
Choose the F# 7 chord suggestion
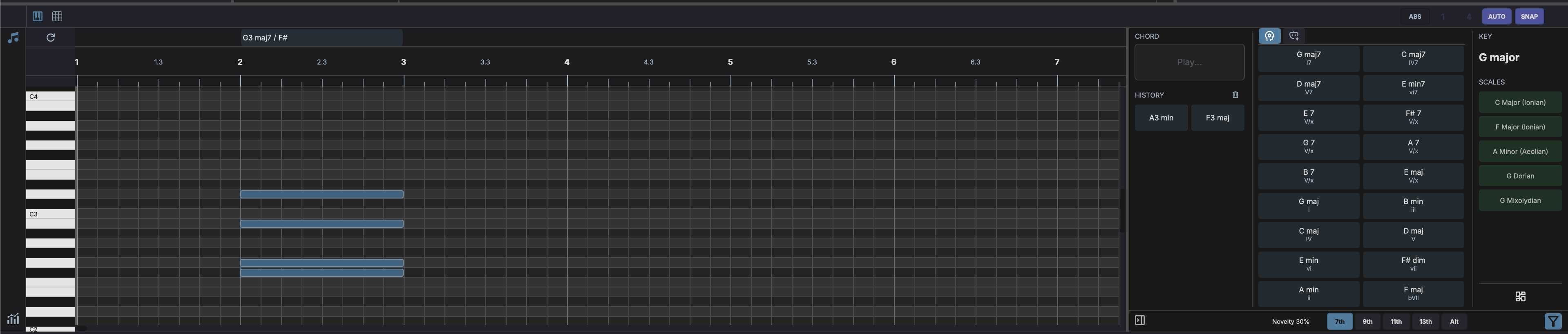pyautogui.click(x=1413, y=117)
